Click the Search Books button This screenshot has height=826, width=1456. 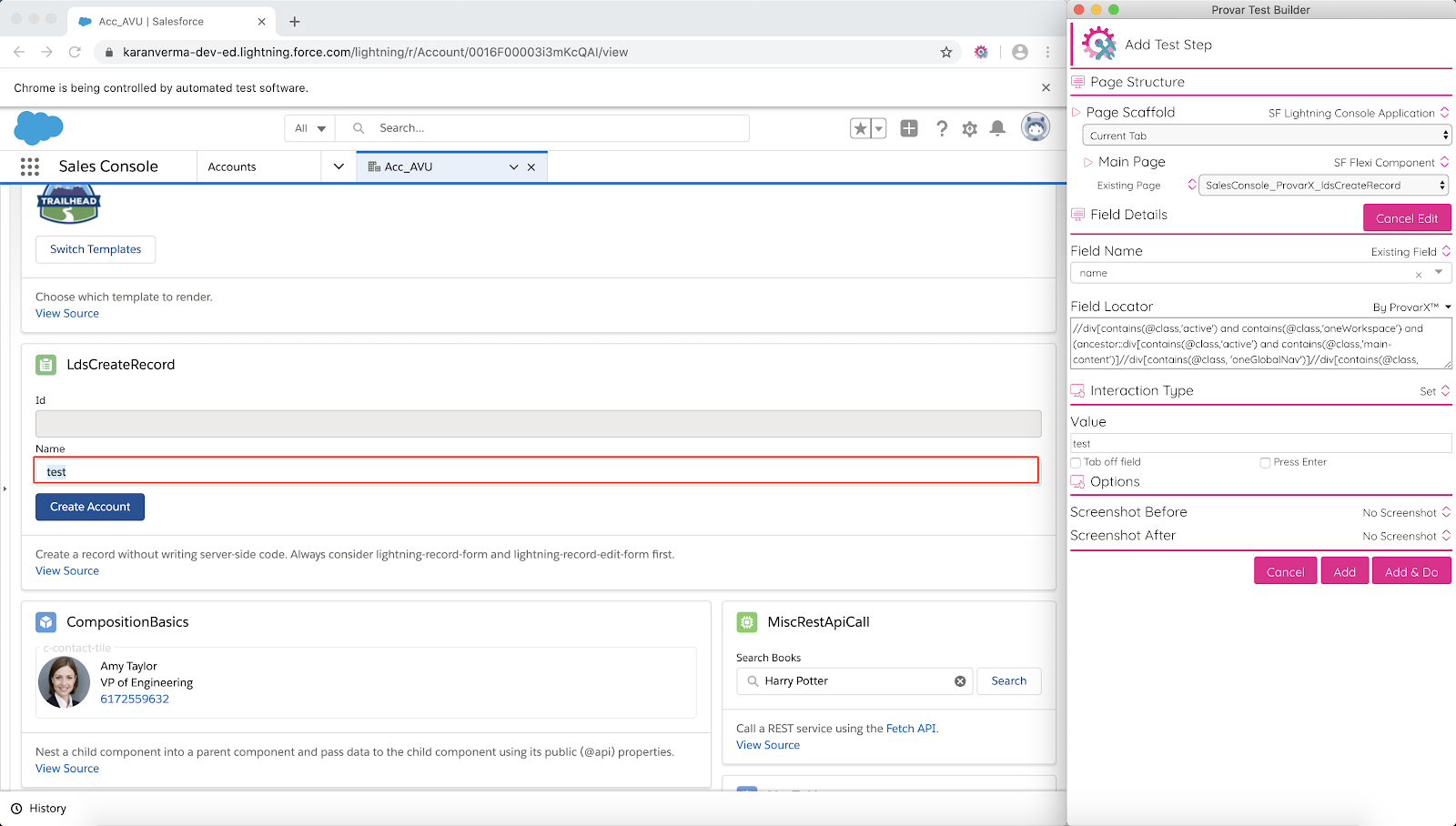pos(1009,681)
